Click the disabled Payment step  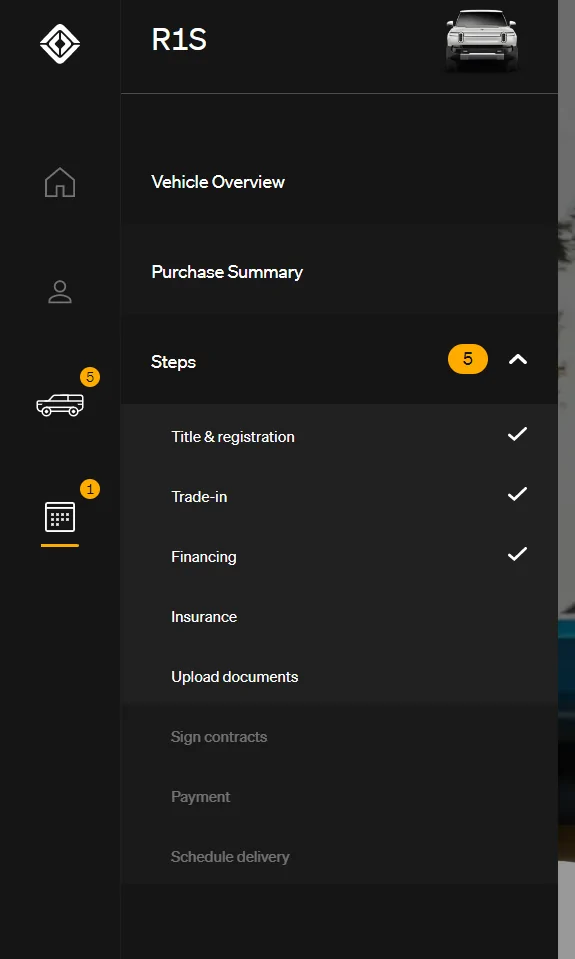(x=201, y=797)
